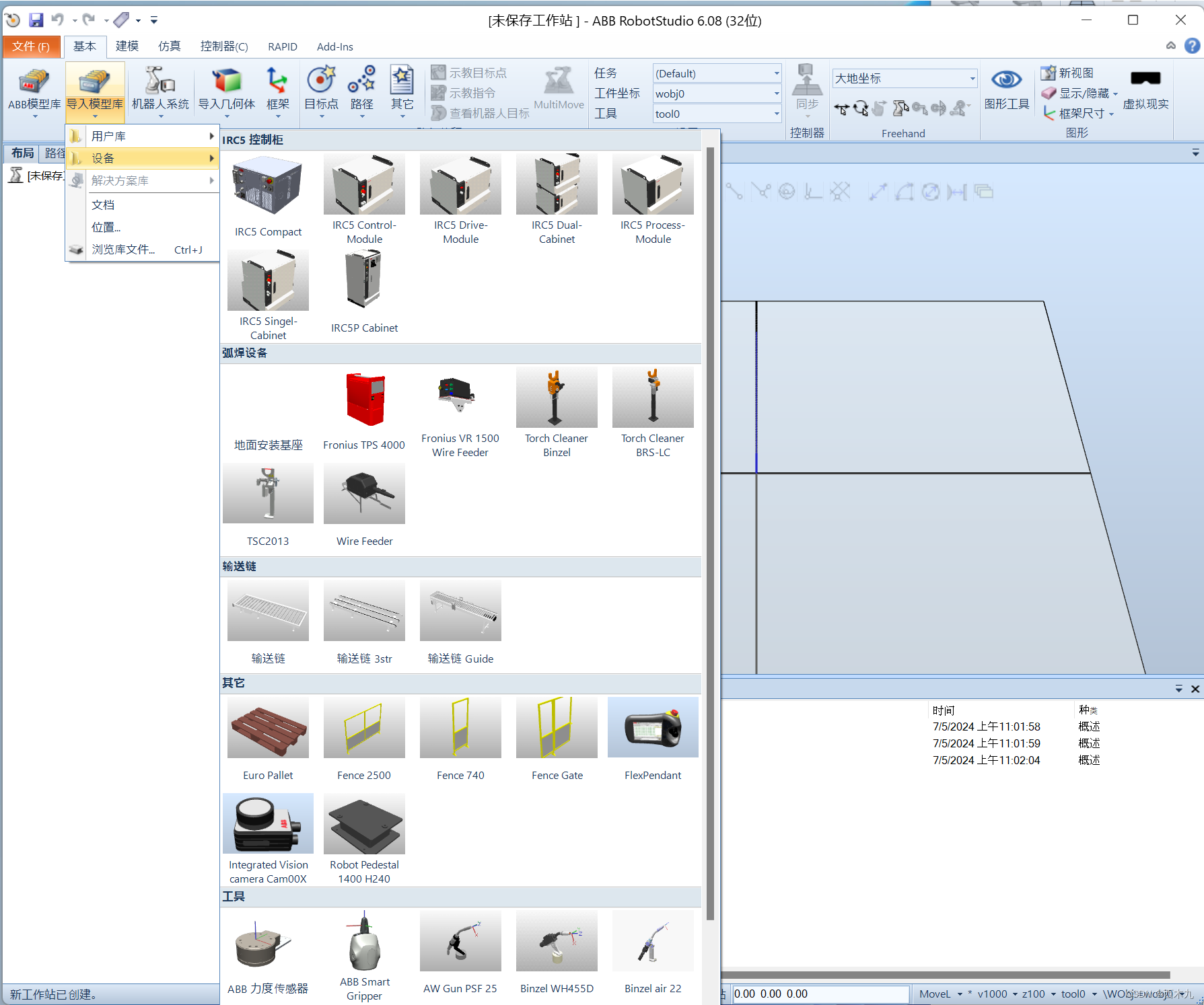Open the 文件 (F) file tab
Viewport: 1204px width, 1005px height.
point(32,46)
